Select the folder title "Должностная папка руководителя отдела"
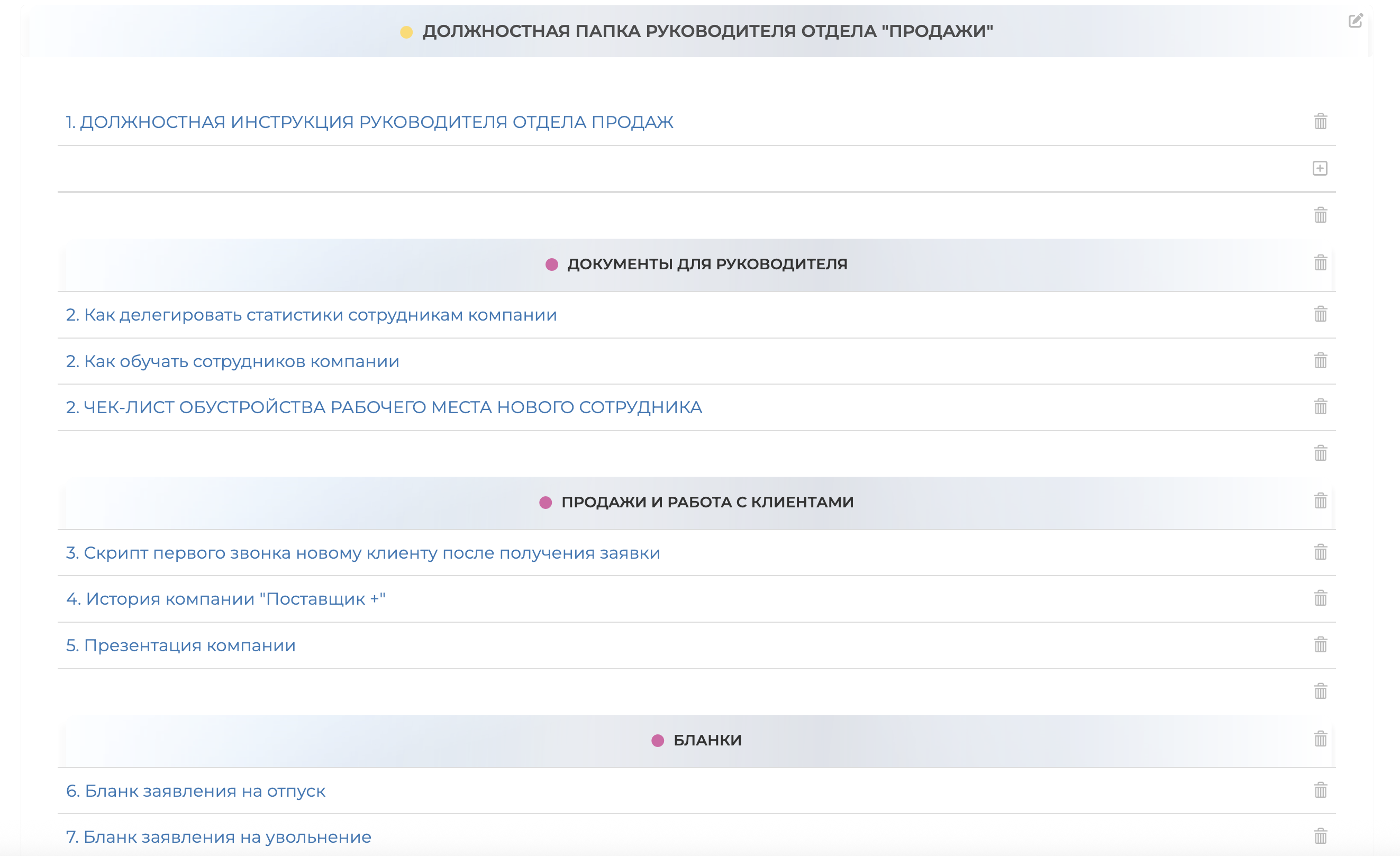Viewport: 1400px width, 856px height. (x=707, y=32)
